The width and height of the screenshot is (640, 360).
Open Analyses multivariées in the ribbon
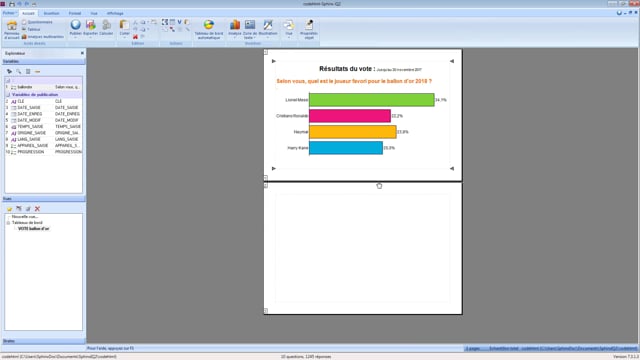pyautogui.click(x=43, y=37)
